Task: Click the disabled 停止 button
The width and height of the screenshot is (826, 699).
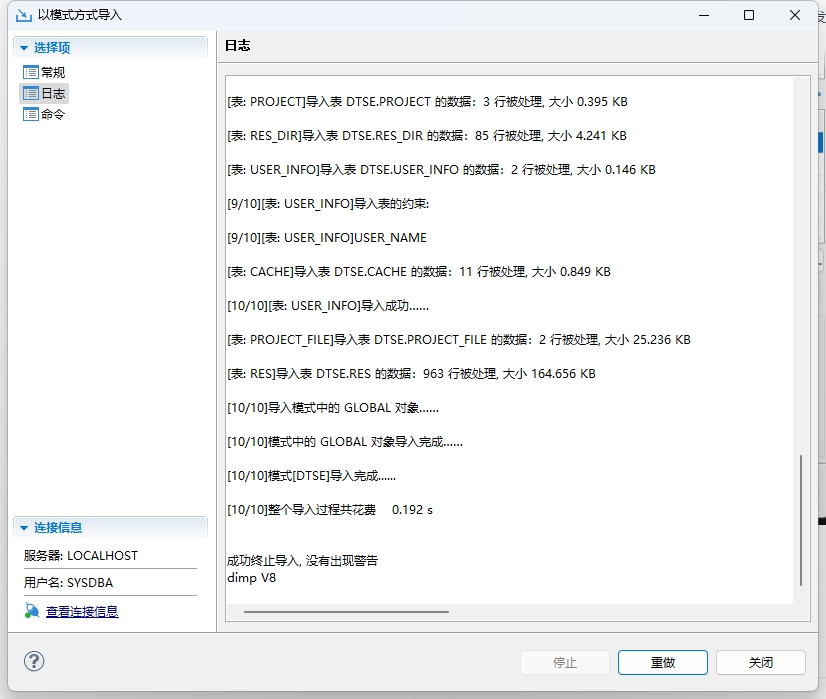Action: click(x=565, y=662)
